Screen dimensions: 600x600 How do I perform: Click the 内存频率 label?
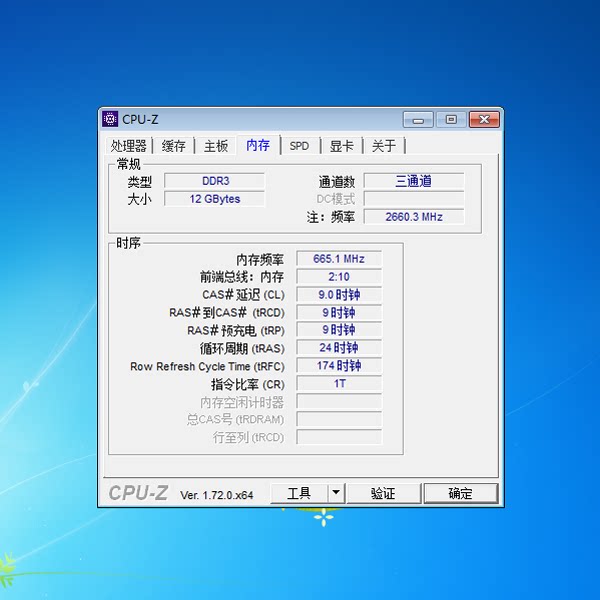(260, 260)
